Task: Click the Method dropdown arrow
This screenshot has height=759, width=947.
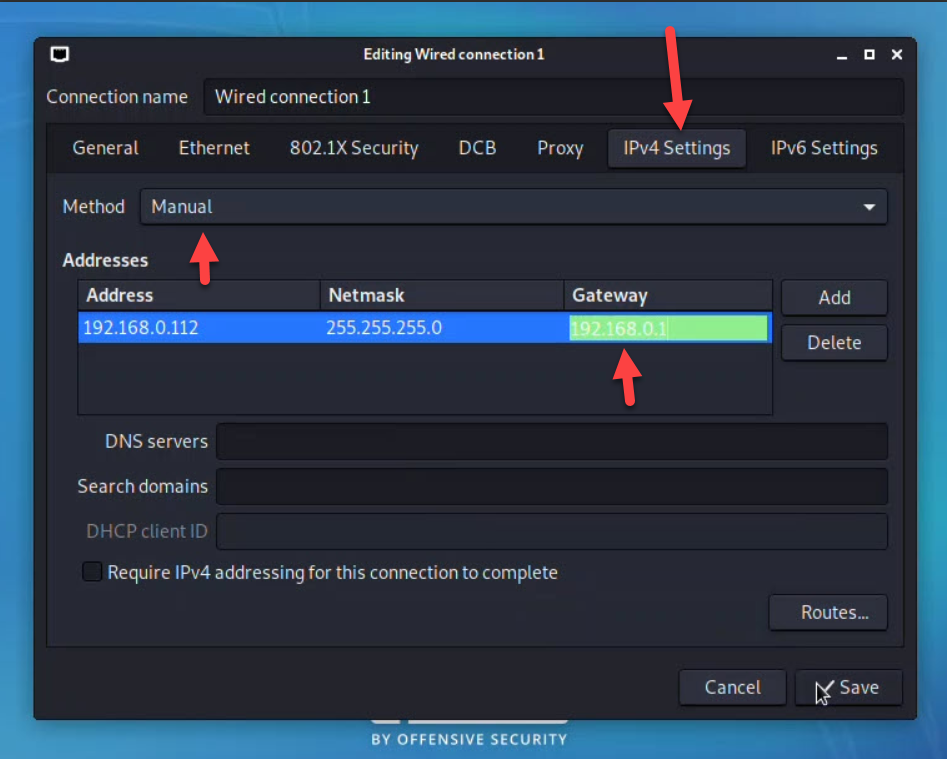Action: (x=868, y=207)
